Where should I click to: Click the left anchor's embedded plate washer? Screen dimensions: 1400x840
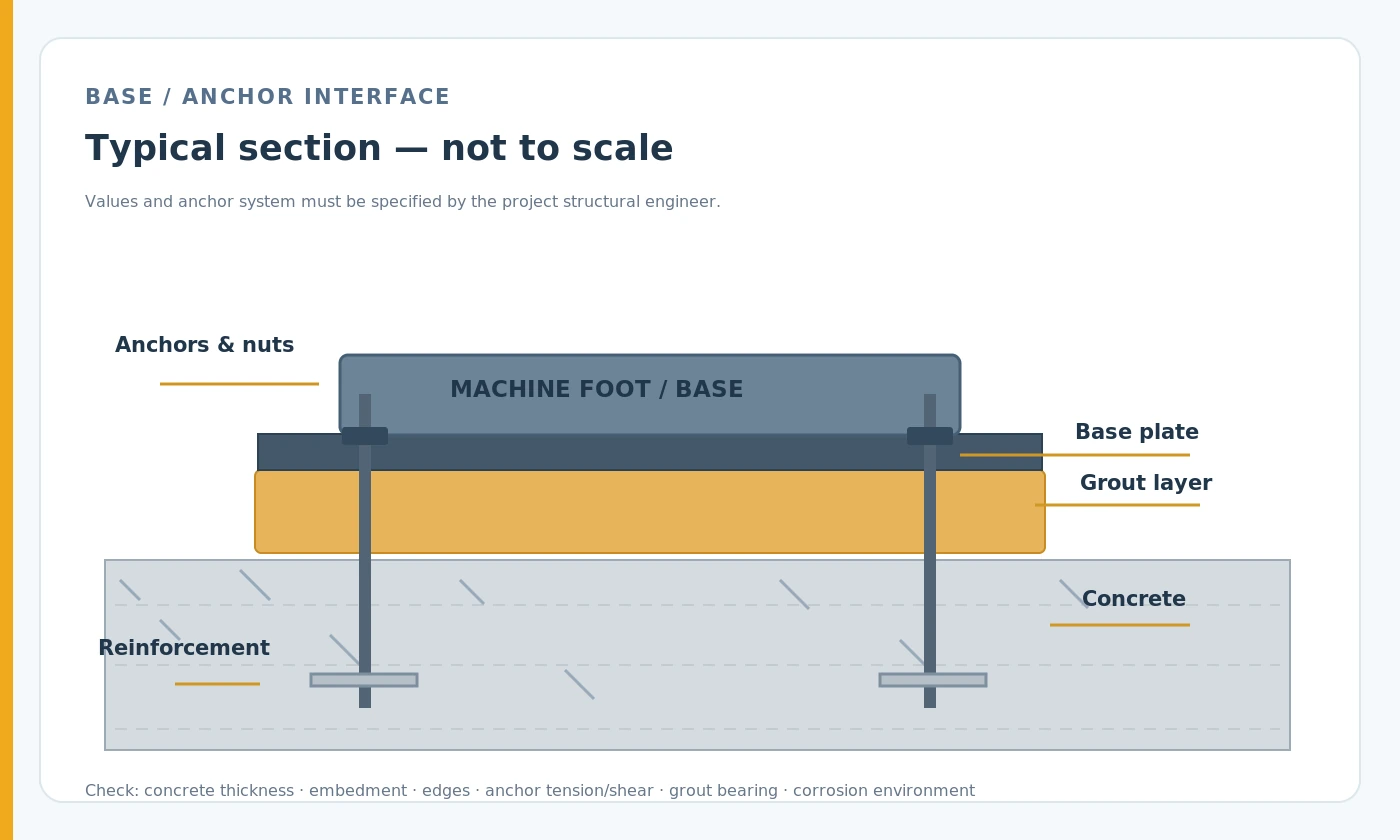364,680
